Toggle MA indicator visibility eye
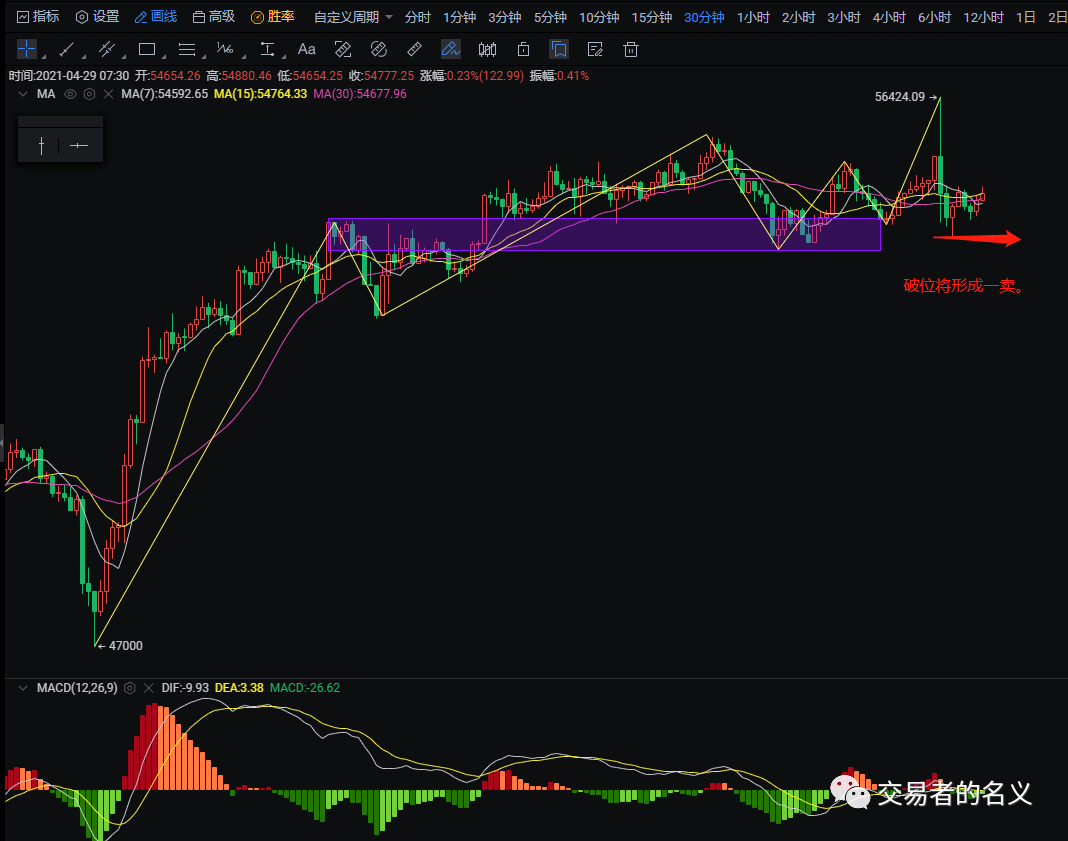Viewport: 1068px width, 841px height. click(70, 94)
